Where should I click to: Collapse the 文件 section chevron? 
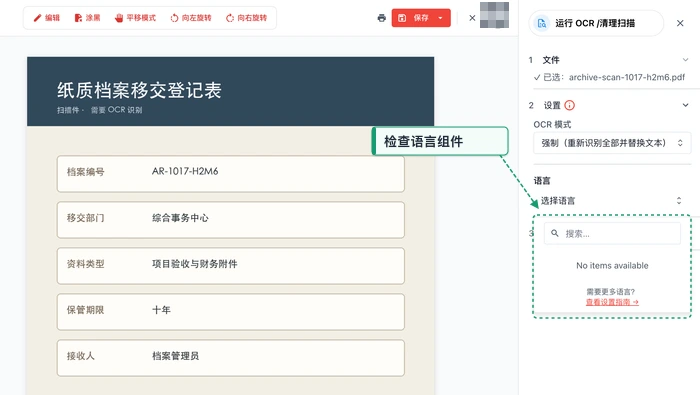(x=685, y=60)
